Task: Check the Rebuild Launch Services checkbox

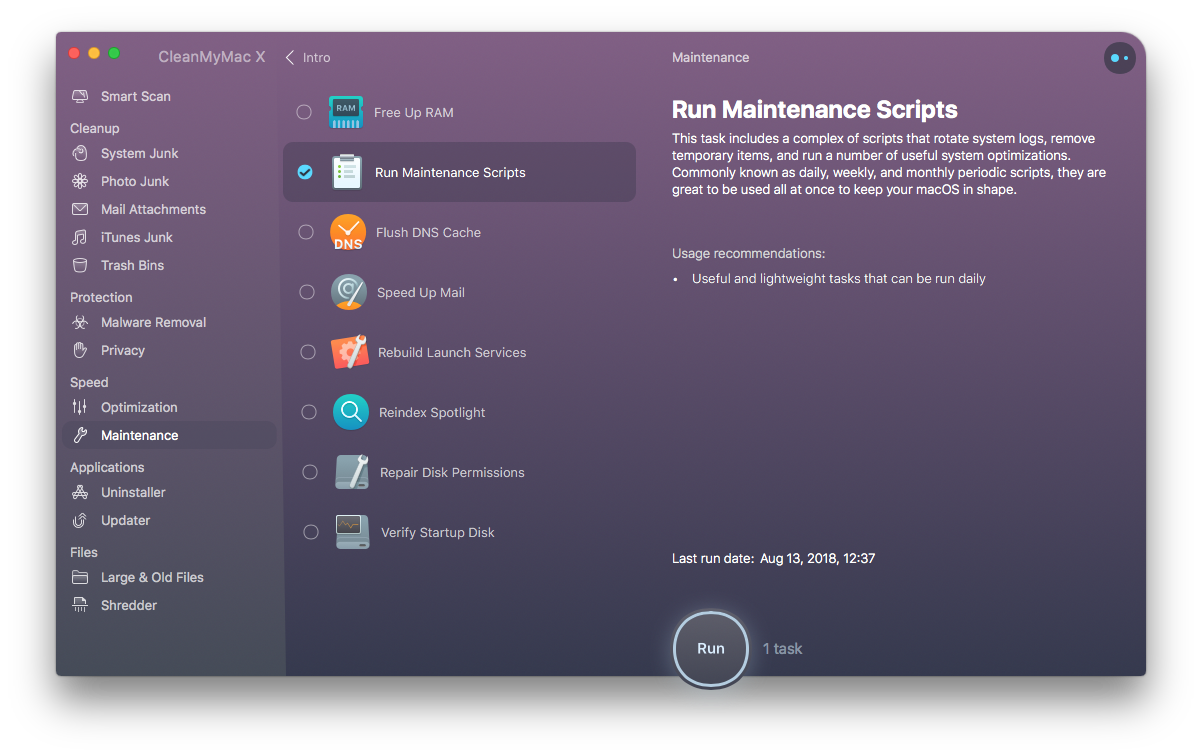Action: tap(308, 352)
